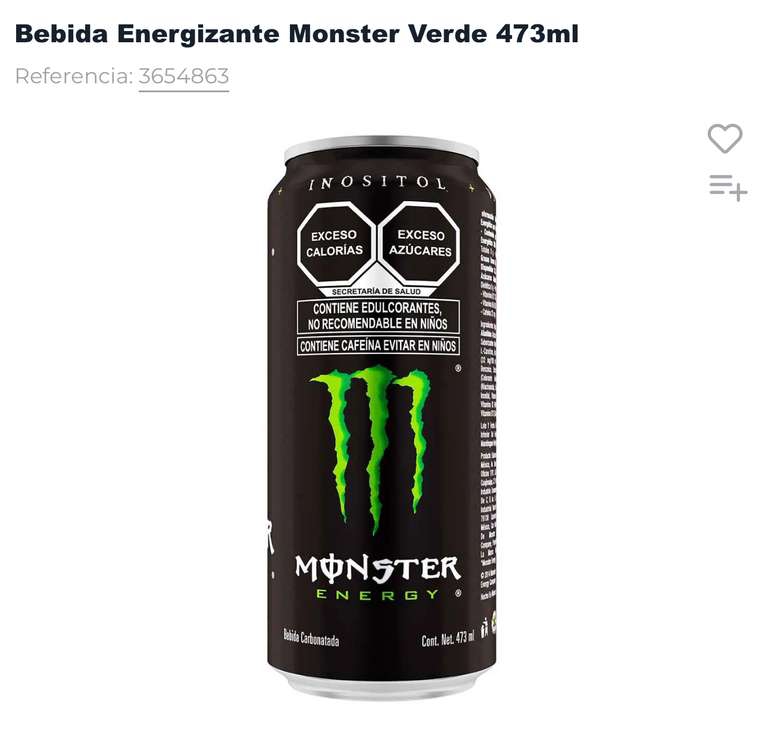Click the CONTIENE CAFEÍNA warning box

378,346
